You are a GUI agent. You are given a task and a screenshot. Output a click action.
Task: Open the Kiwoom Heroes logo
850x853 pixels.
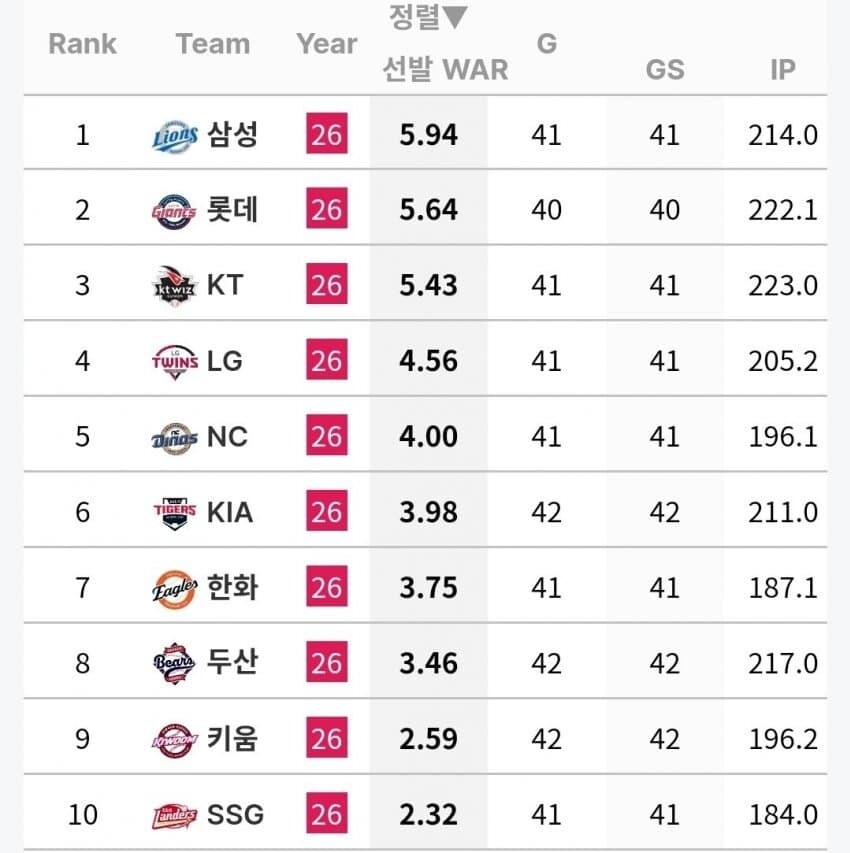click(x=174, y=740)
